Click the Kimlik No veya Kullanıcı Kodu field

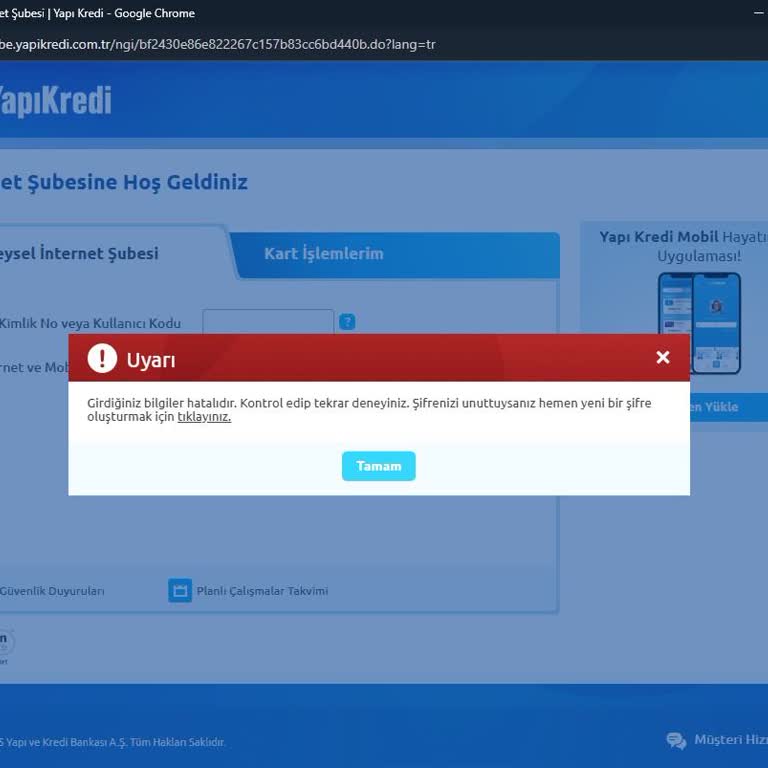[268, 322]
